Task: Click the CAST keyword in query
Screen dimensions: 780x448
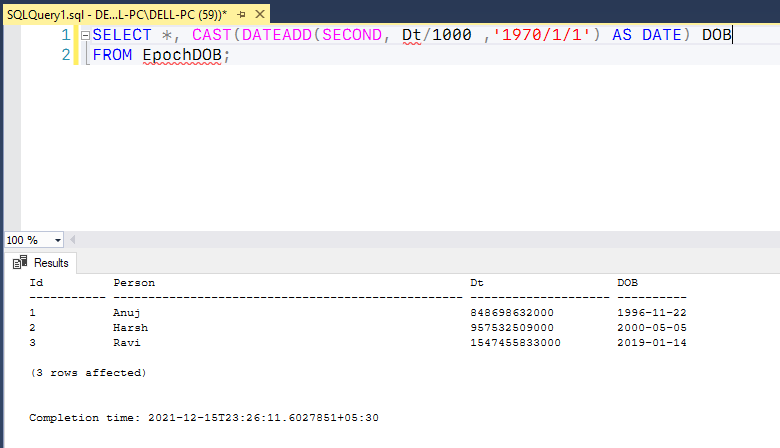Action: click(211, 35)
